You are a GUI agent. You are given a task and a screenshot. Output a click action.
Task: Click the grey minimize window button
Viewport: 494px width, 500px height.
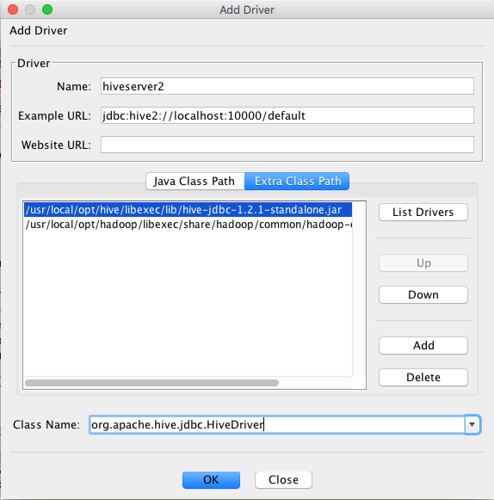(x=30, y=10)
